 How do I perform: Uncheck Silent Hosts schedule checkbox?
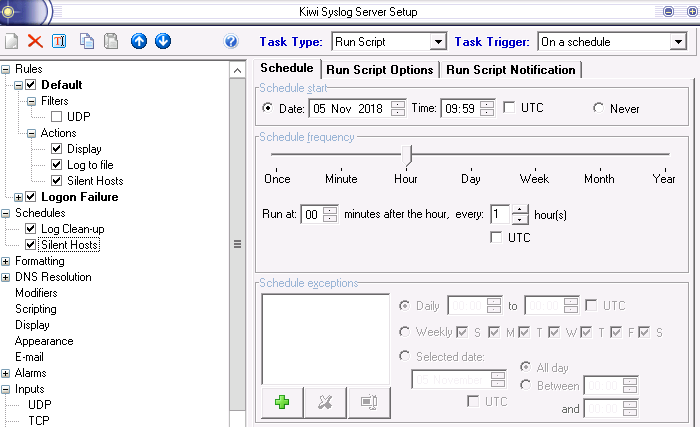[x=30, y=245]
